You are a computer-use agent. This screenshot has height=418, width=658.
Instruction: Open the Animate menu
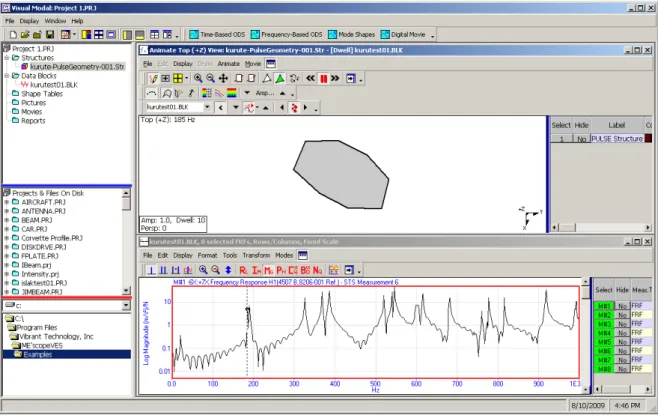229,64
